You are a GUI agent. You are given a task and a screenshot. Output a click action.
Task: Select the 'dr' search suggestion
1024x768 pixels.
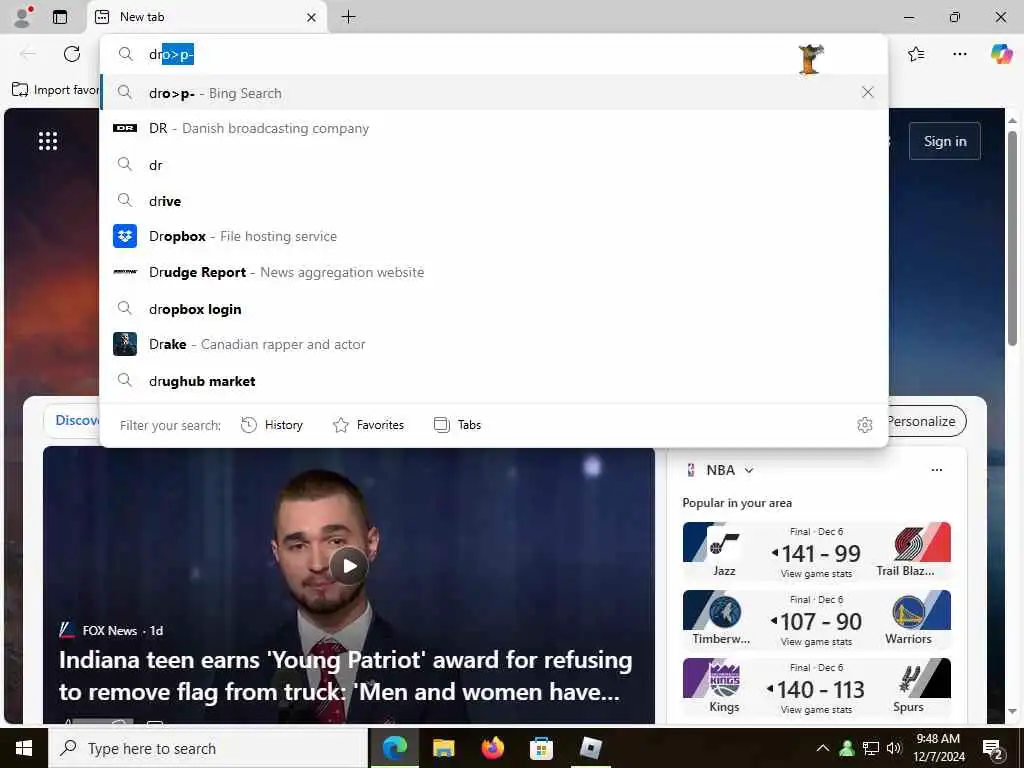(494, 165)
